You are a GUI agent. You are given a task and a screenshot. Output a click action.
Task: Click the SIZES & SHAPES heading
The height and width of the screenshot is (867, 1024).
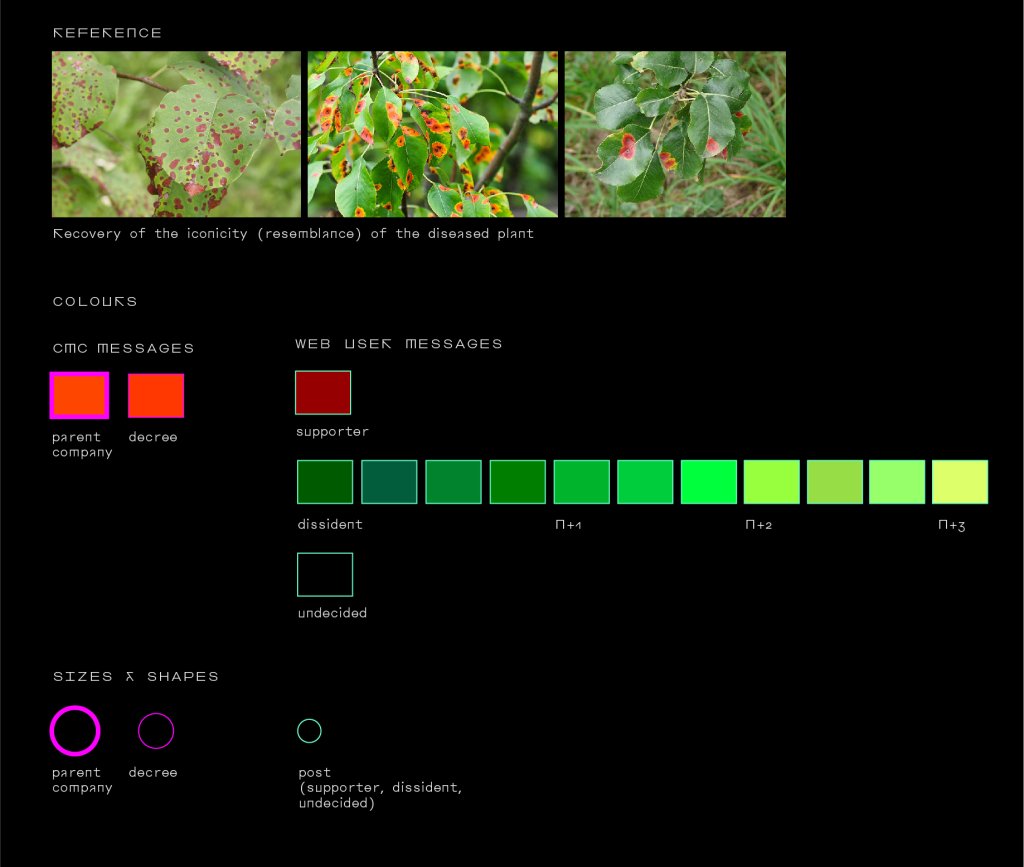(136, 676)
